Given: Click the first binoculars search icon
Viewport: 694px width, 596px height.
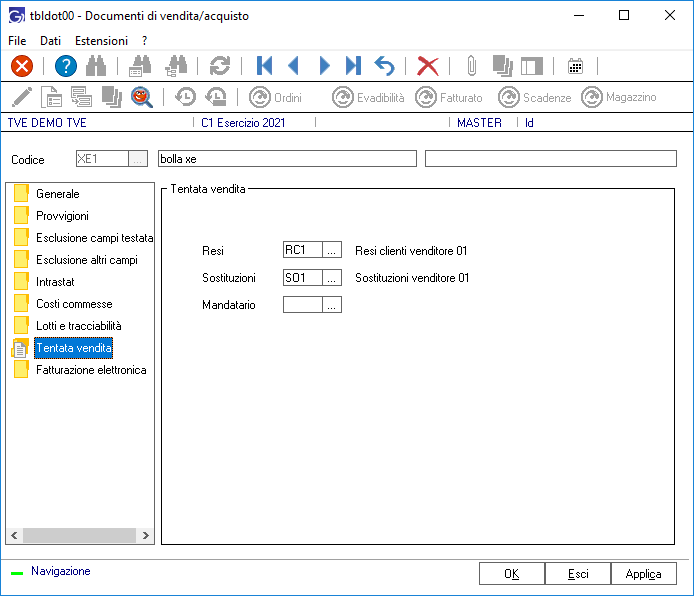Looking at the screenshot, I should 96,66.
